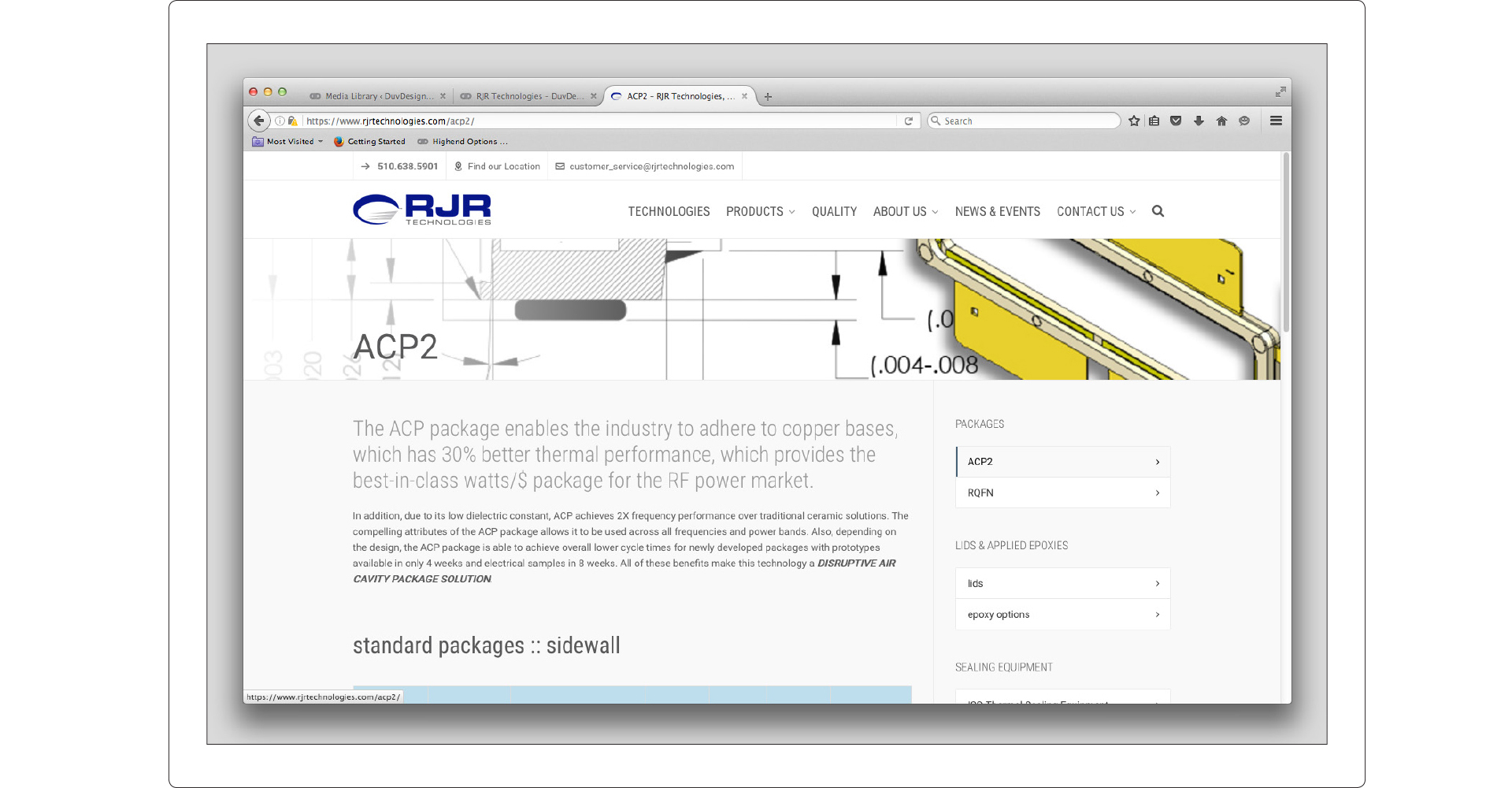Open the RQFN package sidebar link
Viewport: 1512px width, 788px height.
click(1063, 492)
